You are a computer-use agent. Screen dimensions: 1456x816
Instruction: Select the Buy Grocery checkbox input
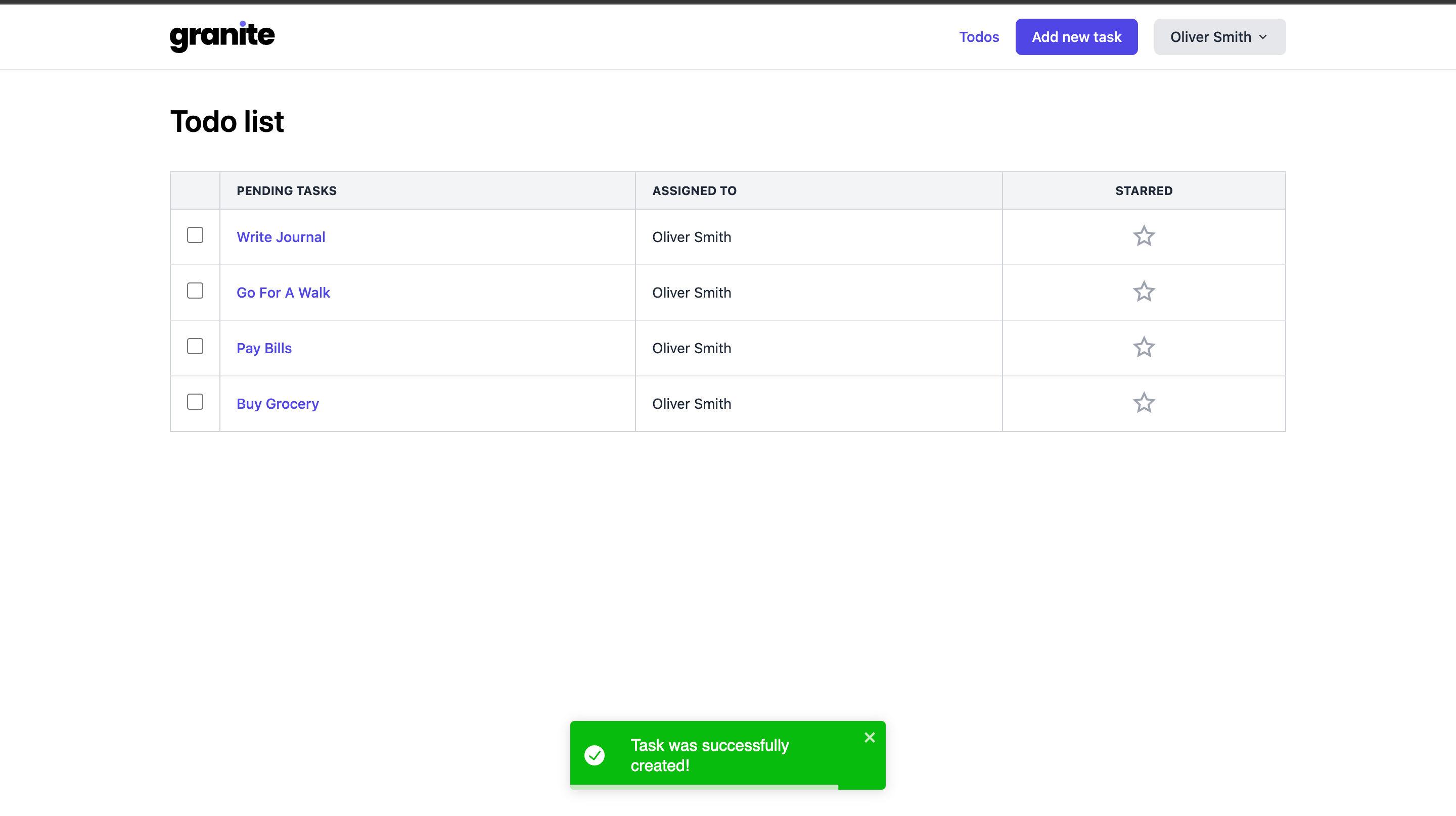[195, 403]
